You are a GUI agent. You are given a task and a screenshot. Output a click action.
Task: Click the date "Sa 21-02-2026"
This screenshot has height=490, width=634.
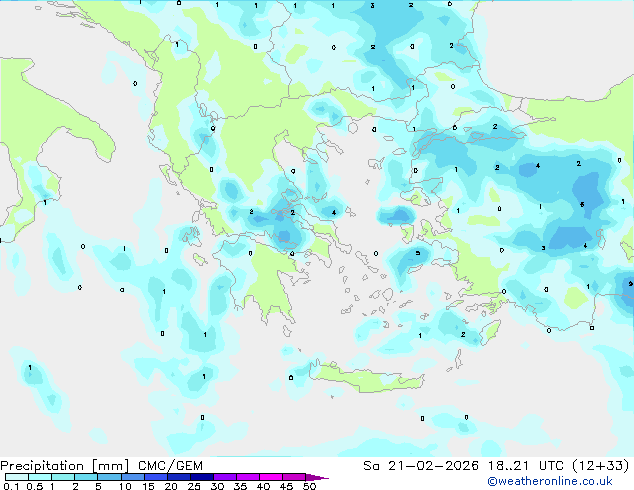pyautogui.click(x=421, y=466)
